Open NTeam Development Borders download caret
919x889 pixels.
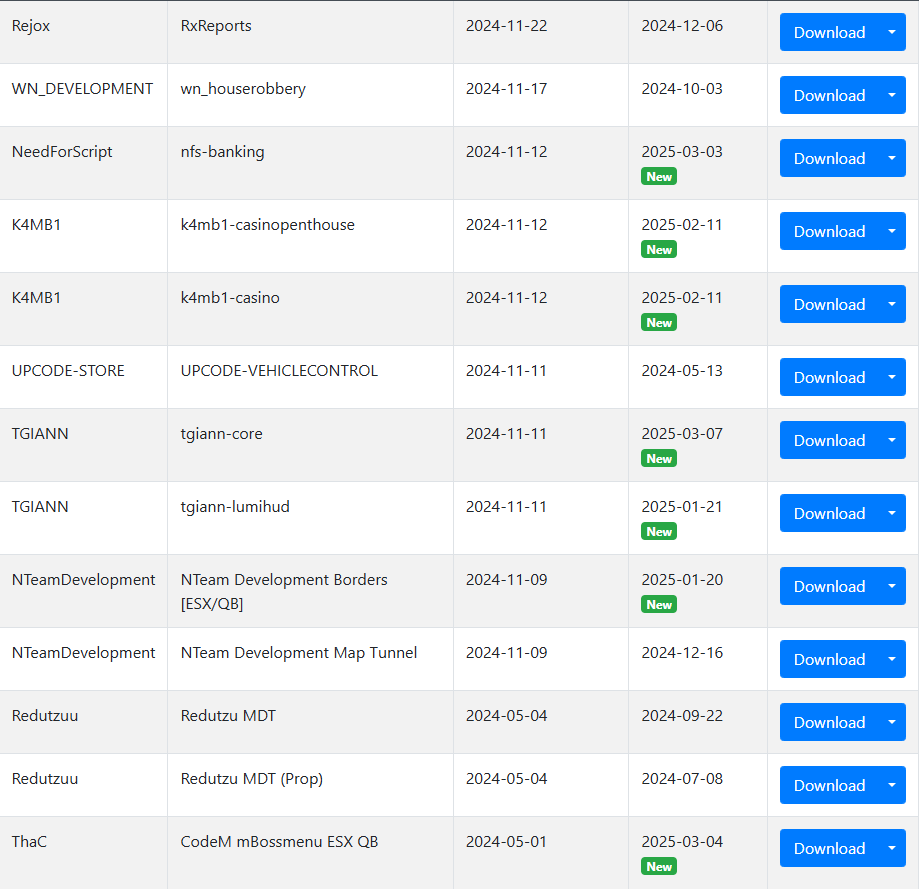point(892,586)
